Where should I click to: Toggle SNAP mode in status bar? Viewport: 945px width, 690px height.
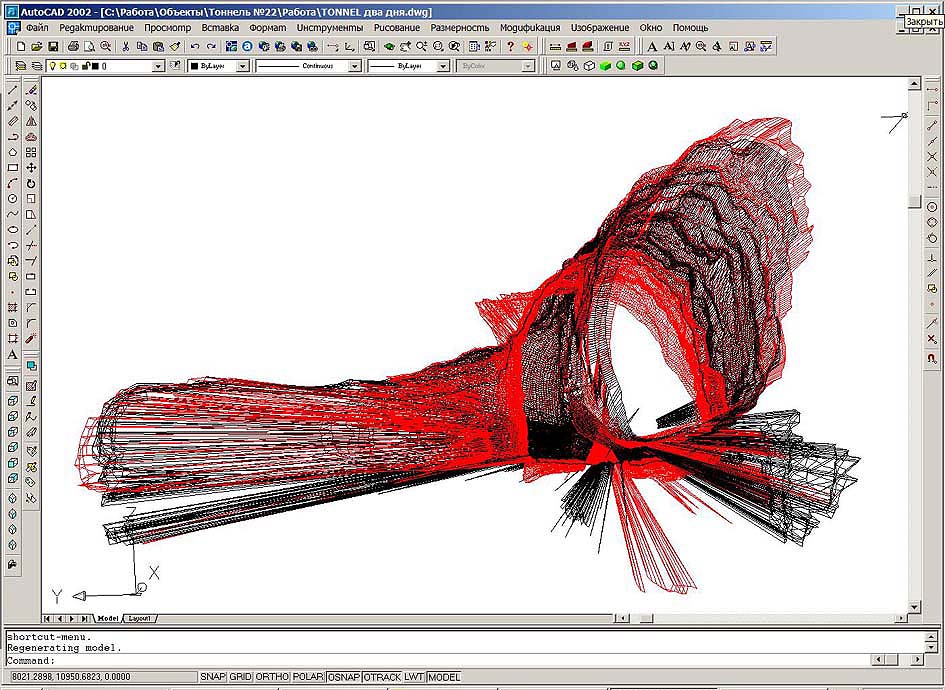[x=213, y=677]
